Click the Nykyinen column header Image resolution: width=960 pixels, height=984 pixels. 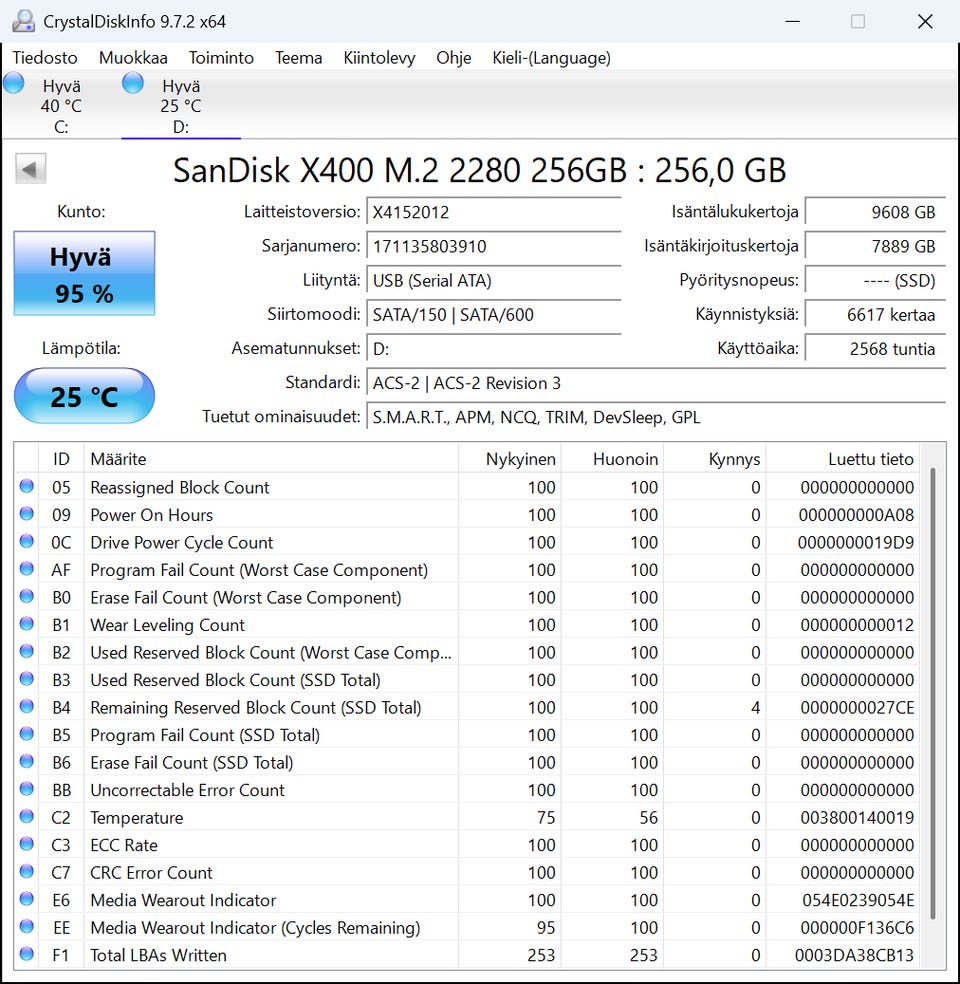click(x=509, y=459)
